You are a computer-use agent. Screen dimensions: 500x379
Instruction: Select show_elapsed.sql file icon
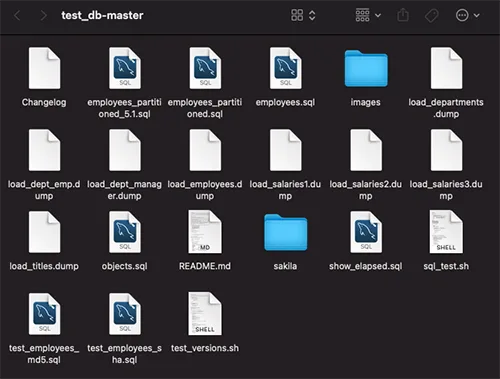click(366, 232)
